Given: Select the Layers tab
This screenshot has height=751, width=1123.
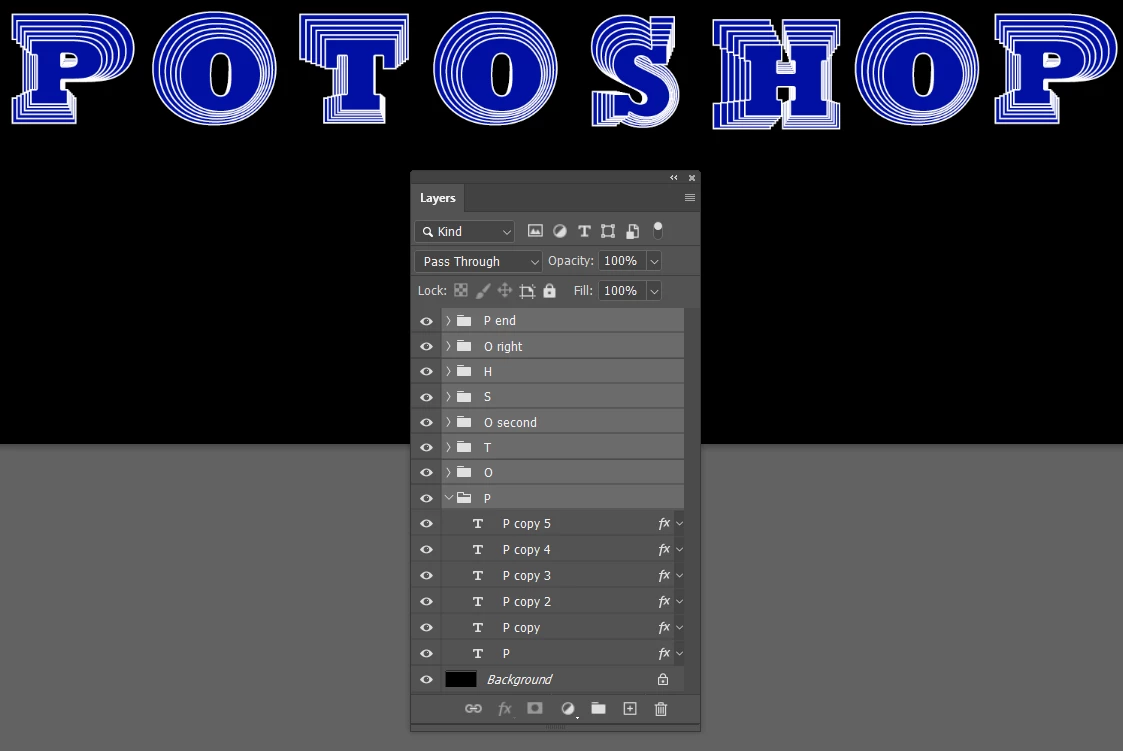Looking at the screenshot, I should (438, 198).
